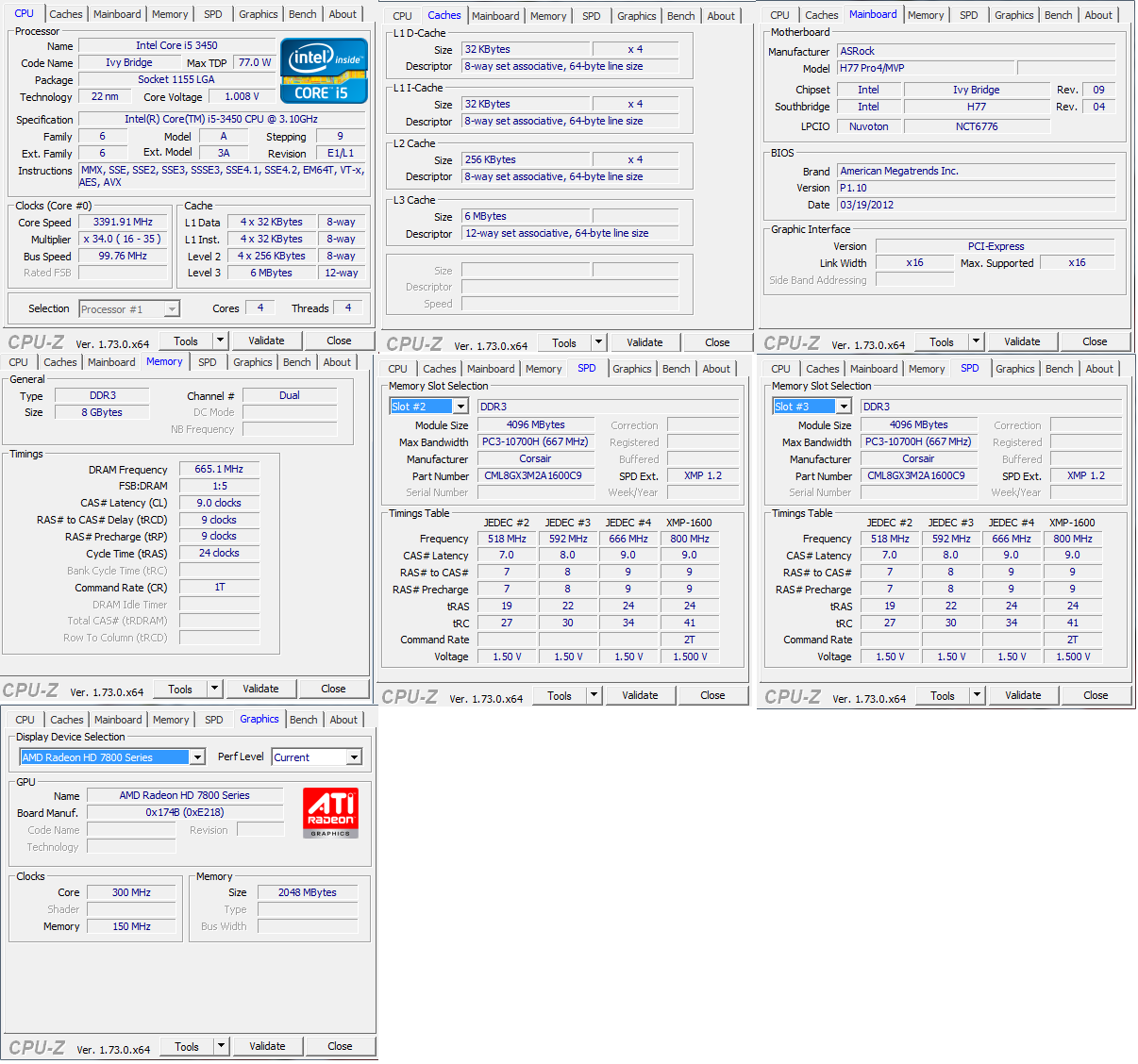The width and height of the screenshot is (1138, 1064).
Task: Open the AMD Radeon HD 7800 Series device dropdown
Action: [197, 757]
